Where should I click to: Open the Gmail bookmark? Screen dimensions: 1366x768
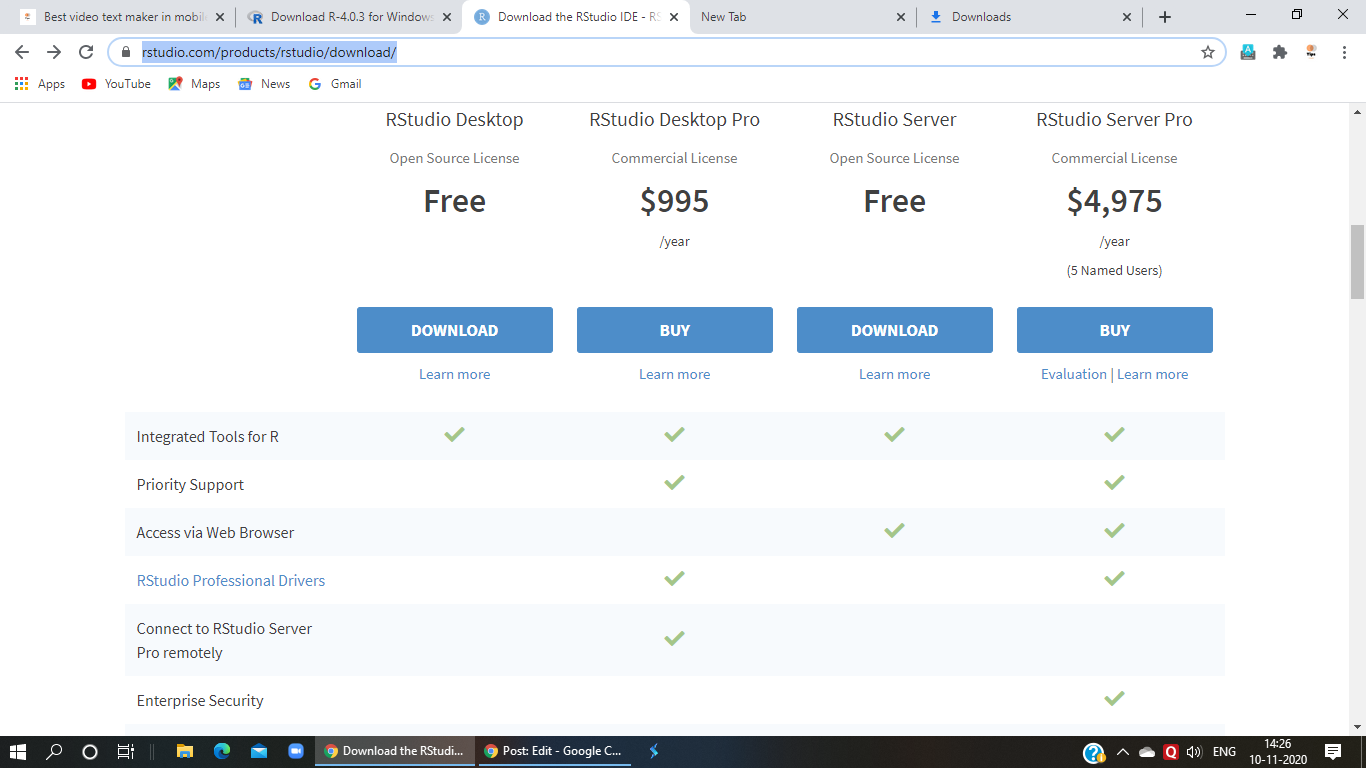click(335, 84)
